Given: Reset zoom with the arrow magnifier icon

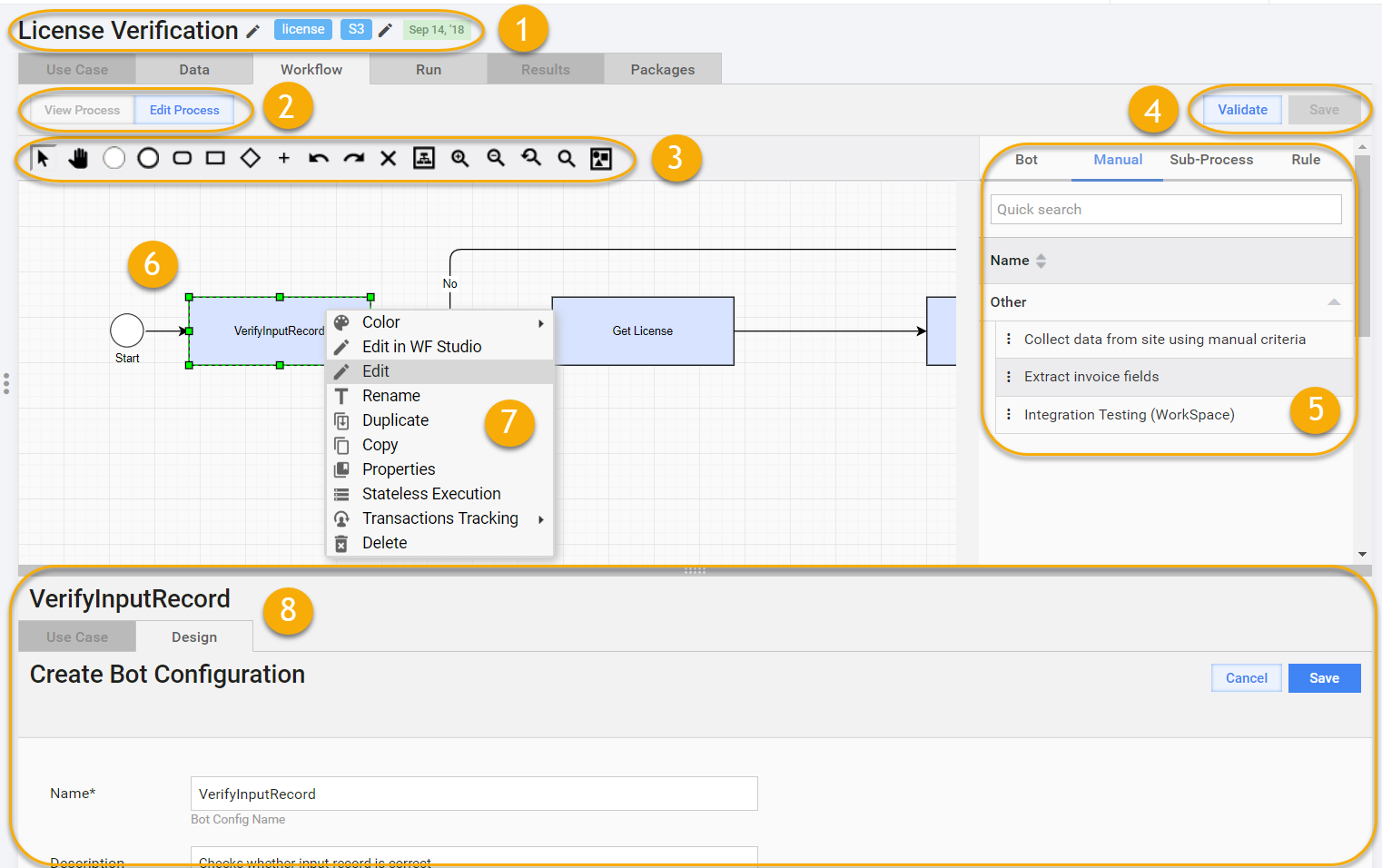Looking at the screenshot, I should [x=531, y=158].
